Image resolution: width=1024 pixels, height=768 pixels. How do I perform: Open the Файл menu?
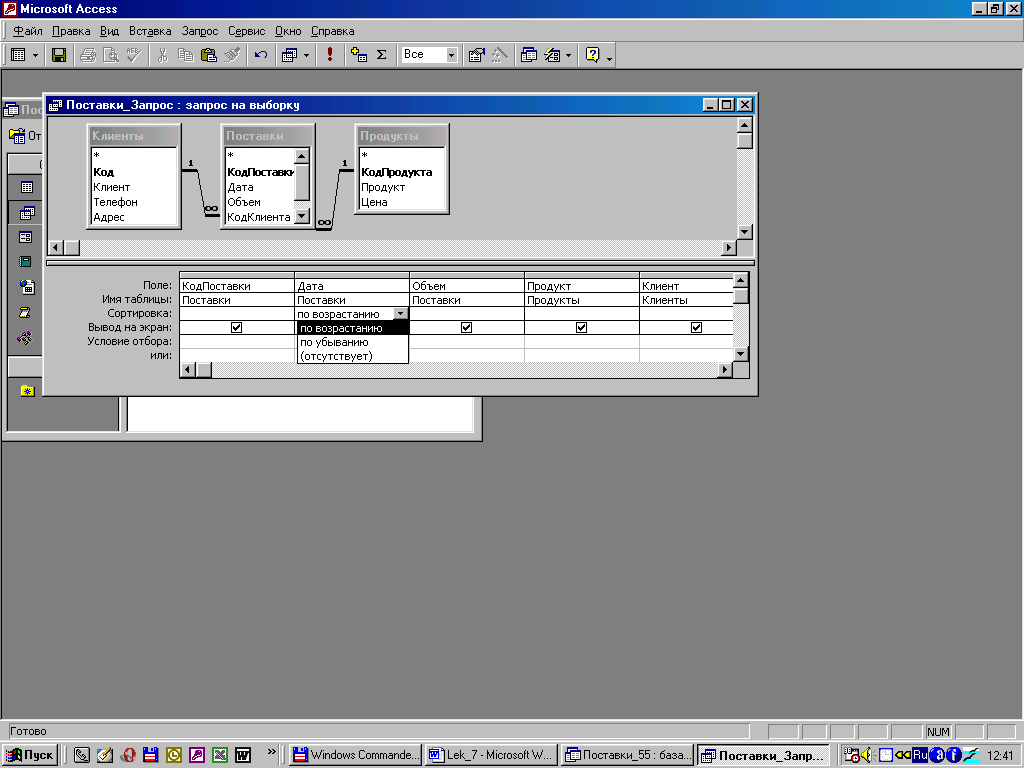tap(27, 31)
